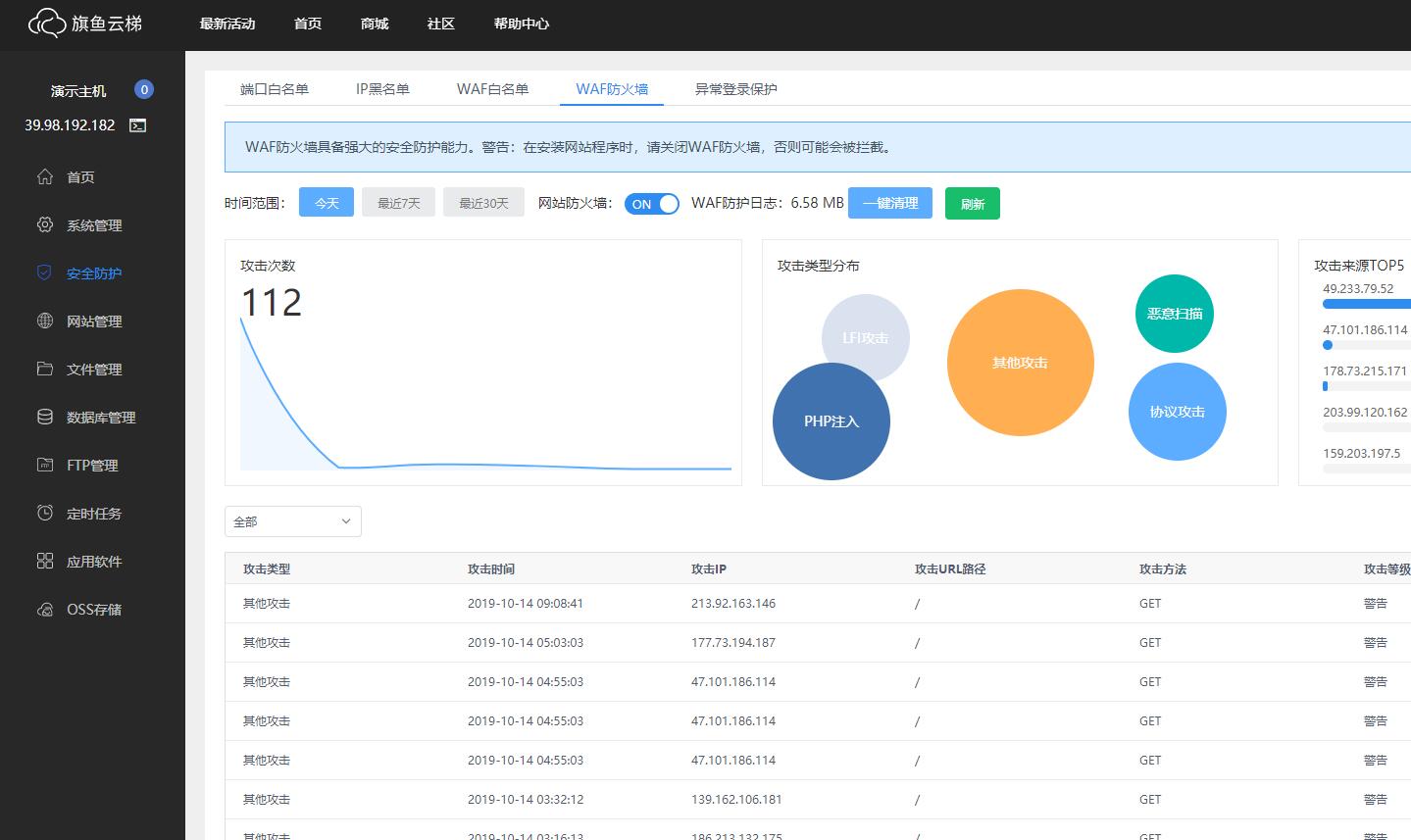The image size is (1411, 840).
Task: Click the attack count line chart
Action: pyautogui.click(x=485, y=392)
